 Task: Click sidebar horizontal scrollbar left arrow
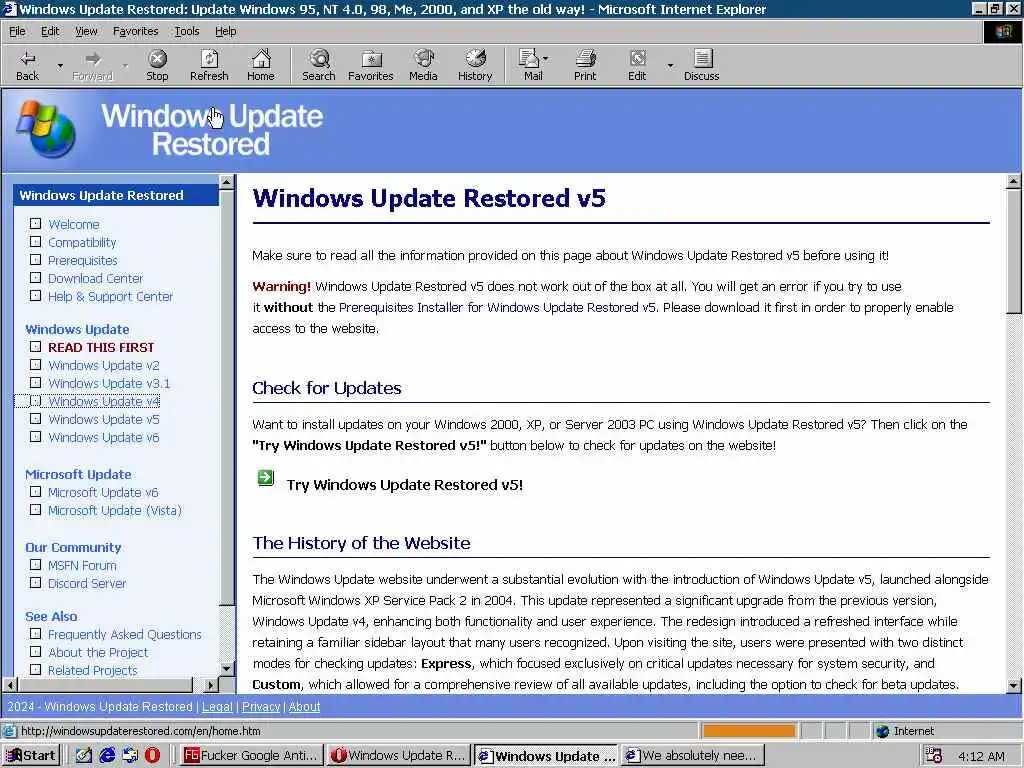pyautogui.click(x=10, y=685)
